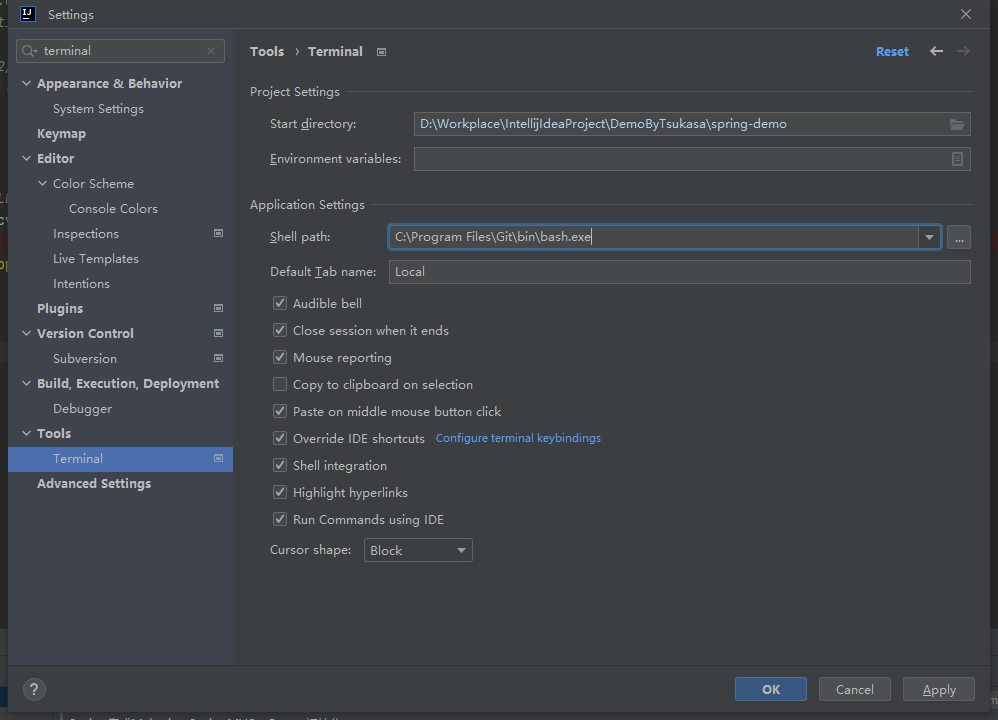Image resolution: width=998 pixels, height=720 pixels.
Task: Click the Cancel button
Action: coord(854,689)
